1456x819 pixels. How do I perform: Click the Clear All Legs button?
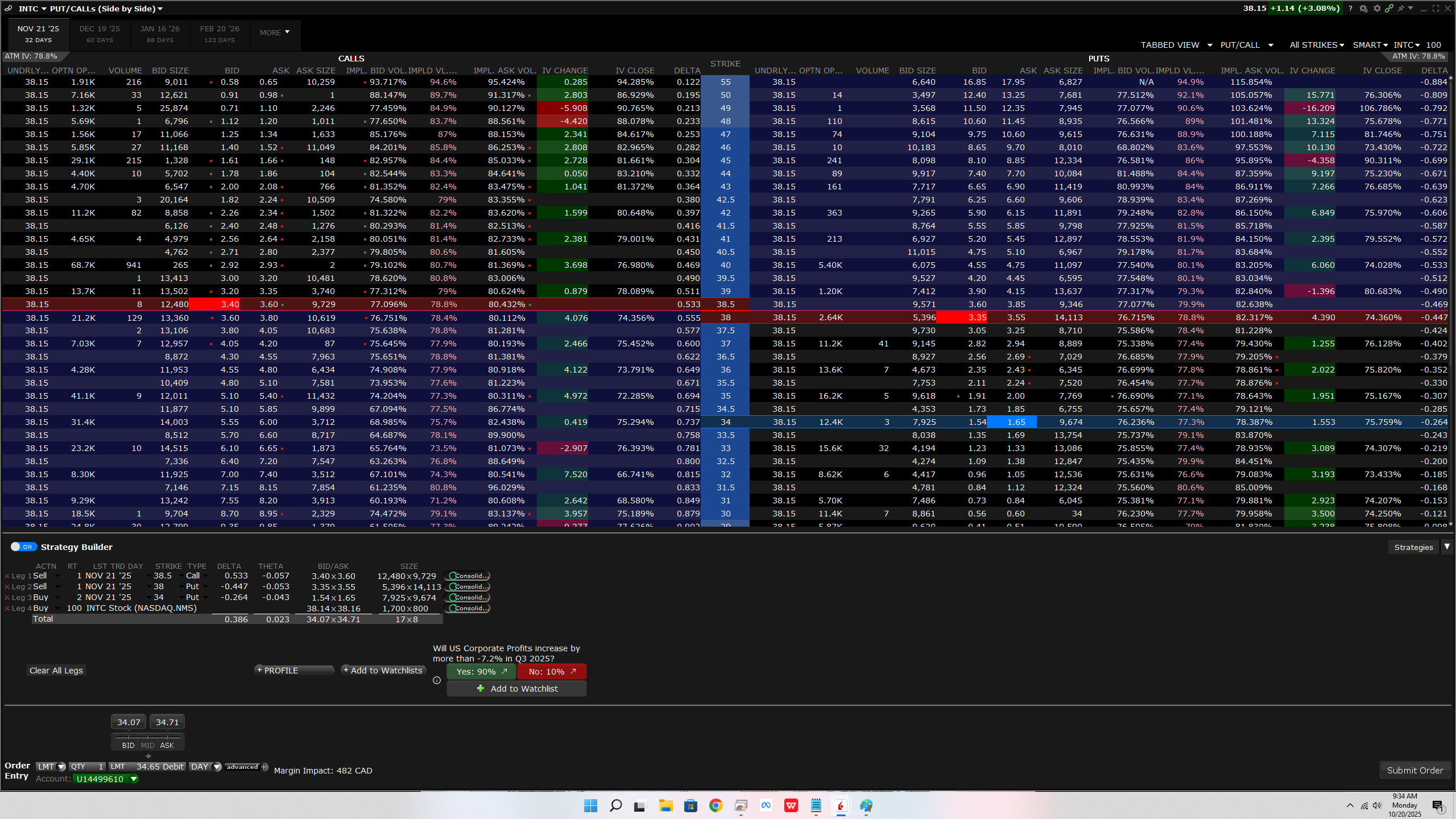pyautogui.click(x=56, y=671)
